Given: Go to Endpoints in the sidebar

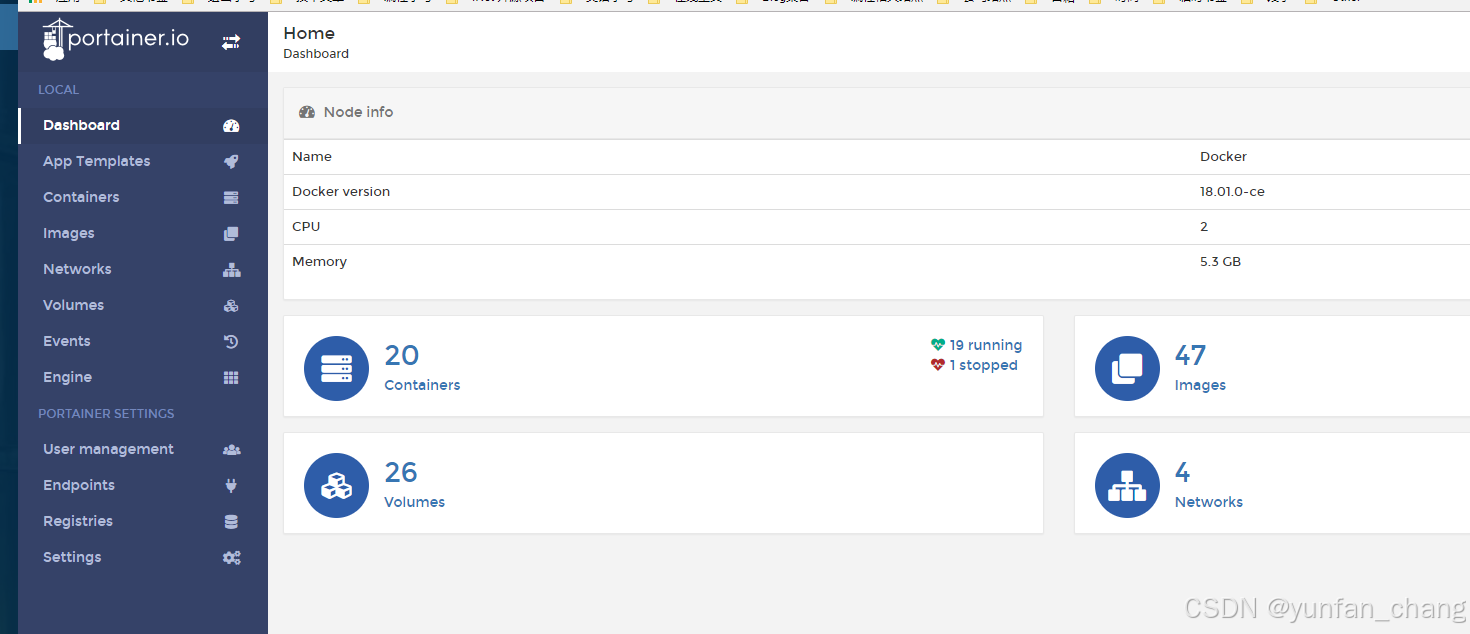Looking at the screenshot, I should (x=143, y=485).
